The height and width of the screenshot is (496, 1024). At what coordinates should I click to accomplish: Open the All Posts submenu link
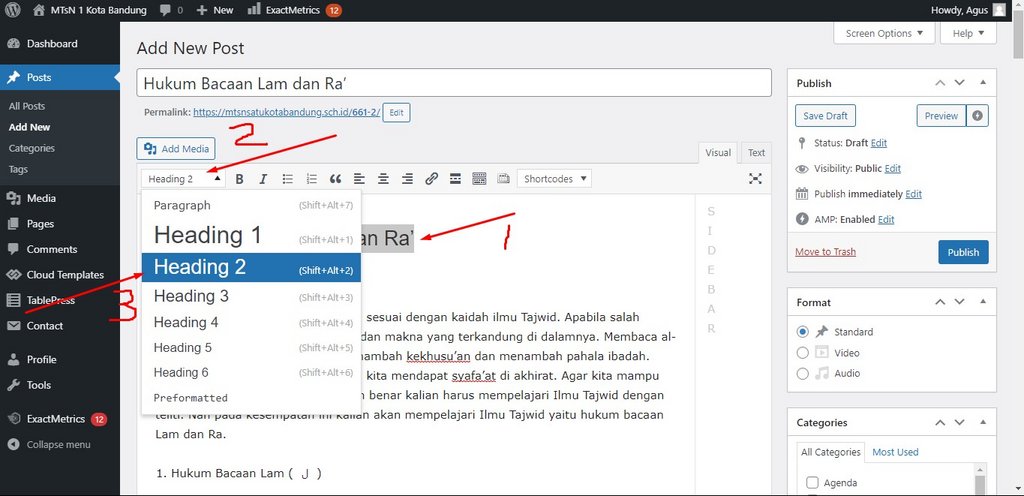27,106
